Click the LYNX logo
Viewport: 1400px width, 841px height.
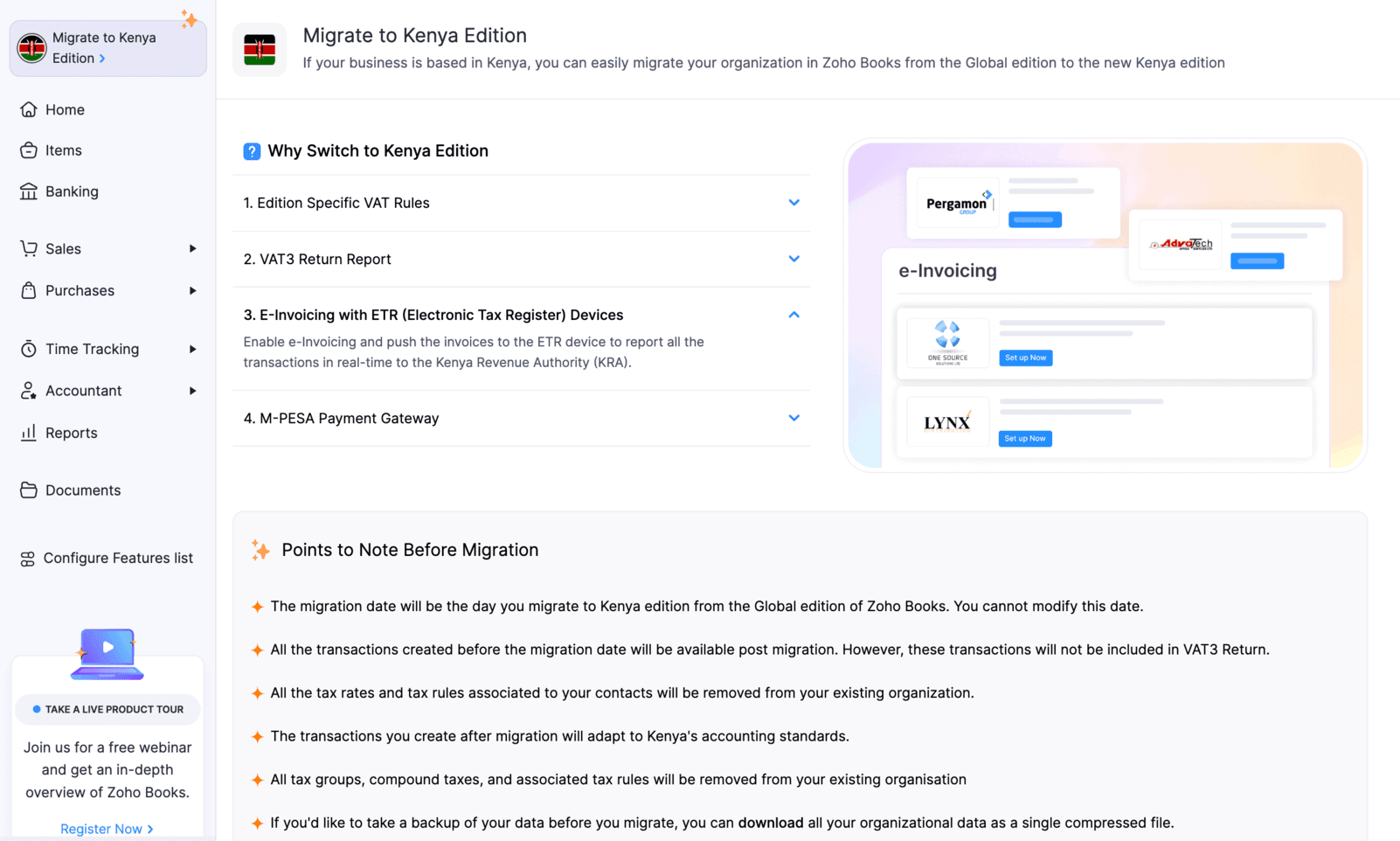(947, 422)
